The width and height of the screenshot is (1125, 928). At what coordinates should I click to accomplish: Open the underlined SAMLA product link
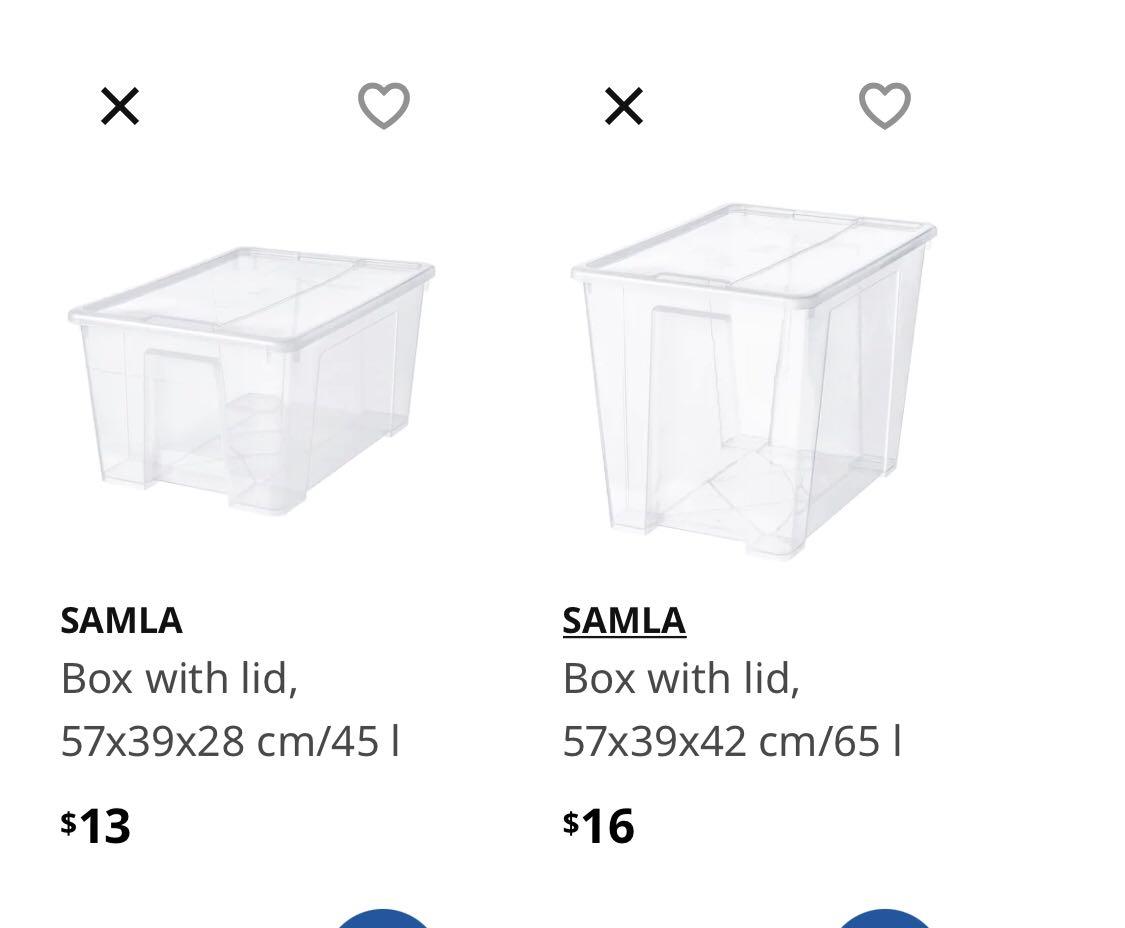pos(624,620)
